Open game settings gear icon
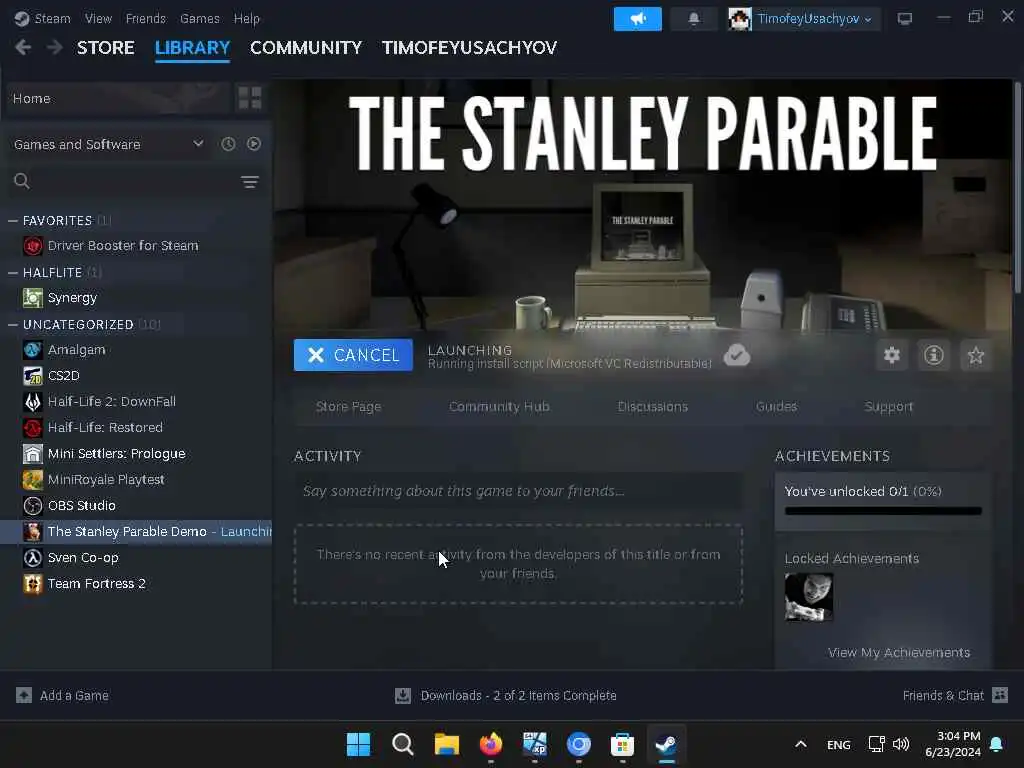Viewport: 1024px width, 768px height. pyautogui.click(x=891, y=355)
